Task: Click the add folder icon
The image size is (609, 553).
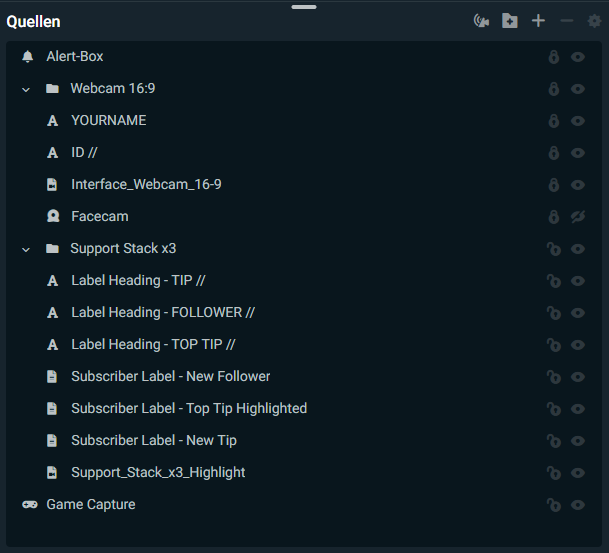Action: point(510,21)
